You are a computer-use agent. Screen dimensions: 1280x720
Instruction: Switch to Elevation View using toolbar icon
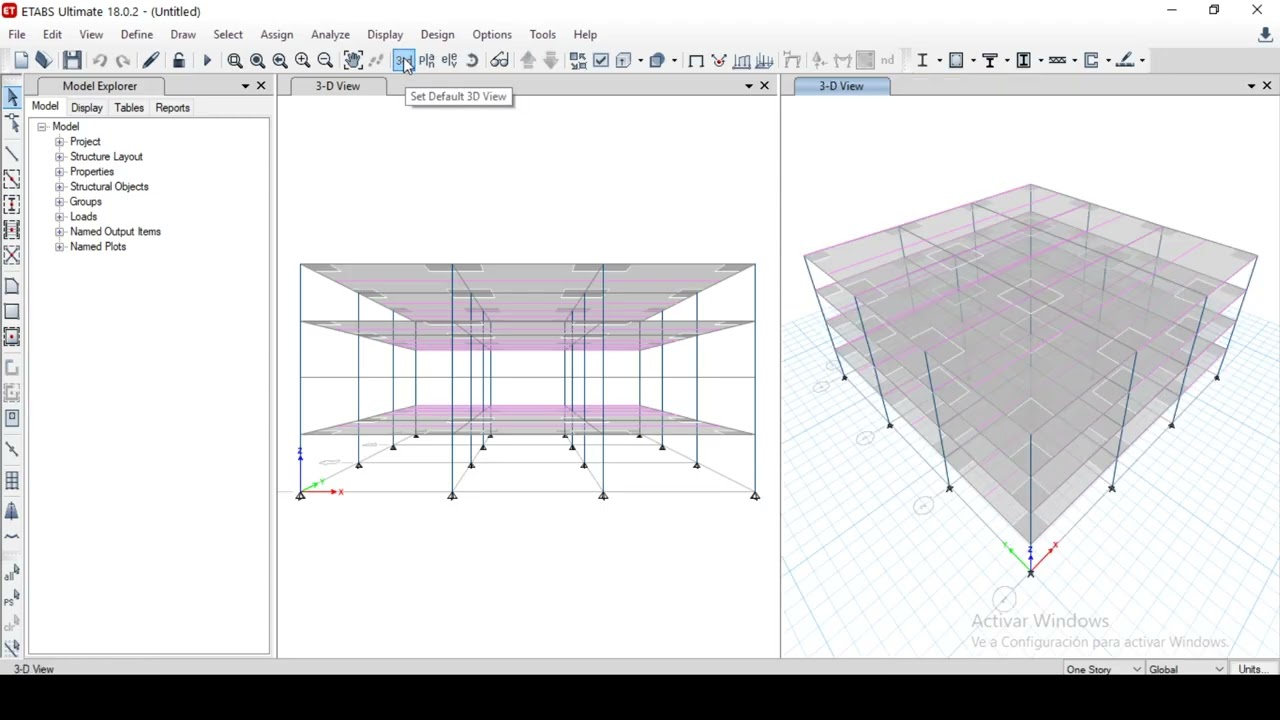(450, 61)
